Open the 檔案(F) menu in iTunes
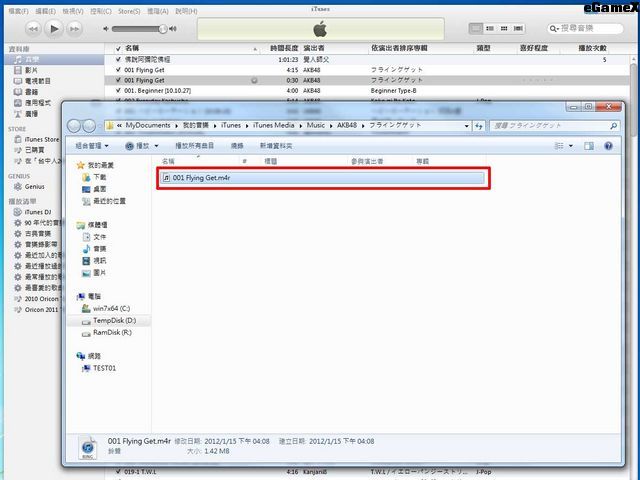The width and height of the screenshot is (640, 480). coord(19,11)
